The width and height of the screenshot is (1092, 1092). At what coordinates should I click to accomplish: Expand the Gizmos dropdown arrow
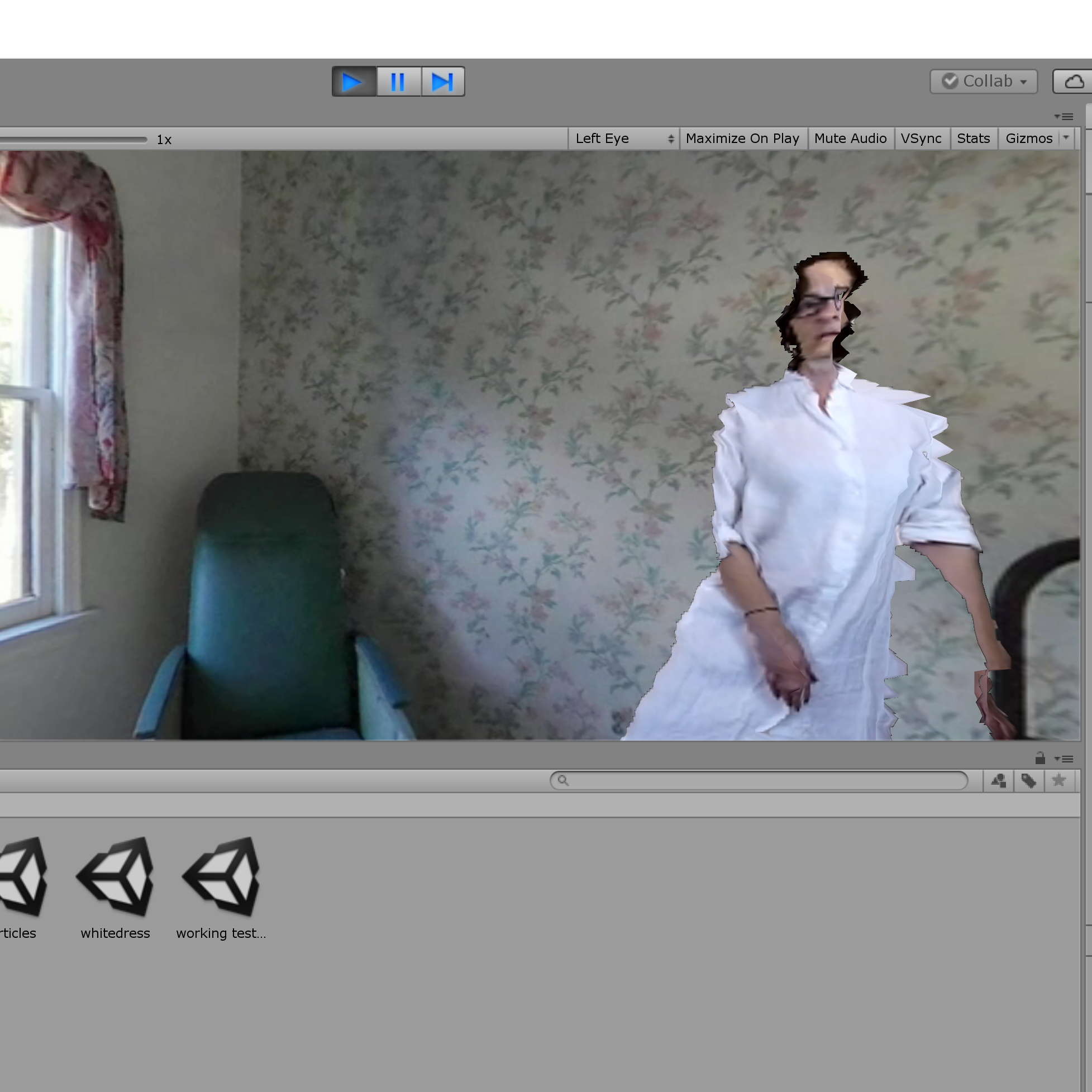click(1066, 138)
